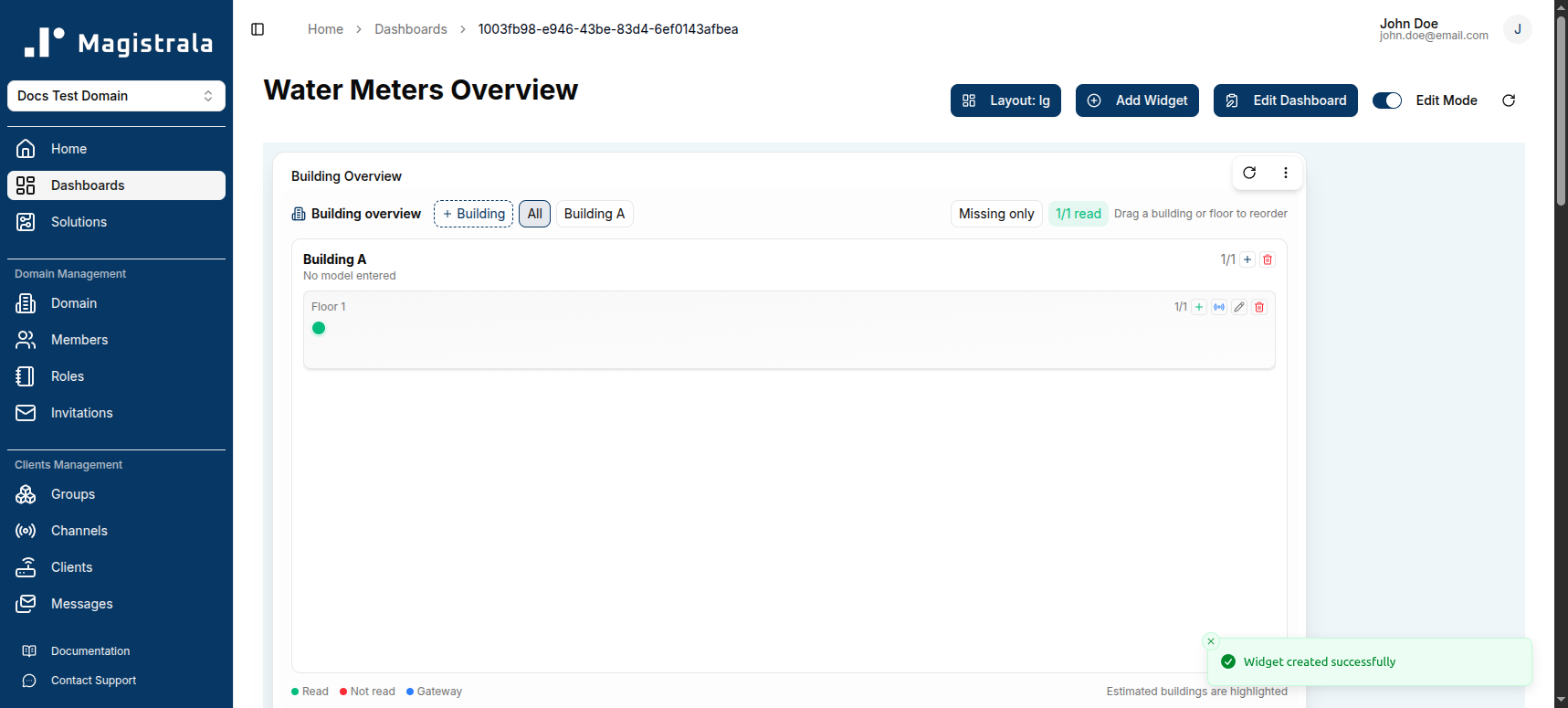The height and width of the screenshot is (708, 1568).
Task: Go to Home in sidebar
Action: pos(116,149)
